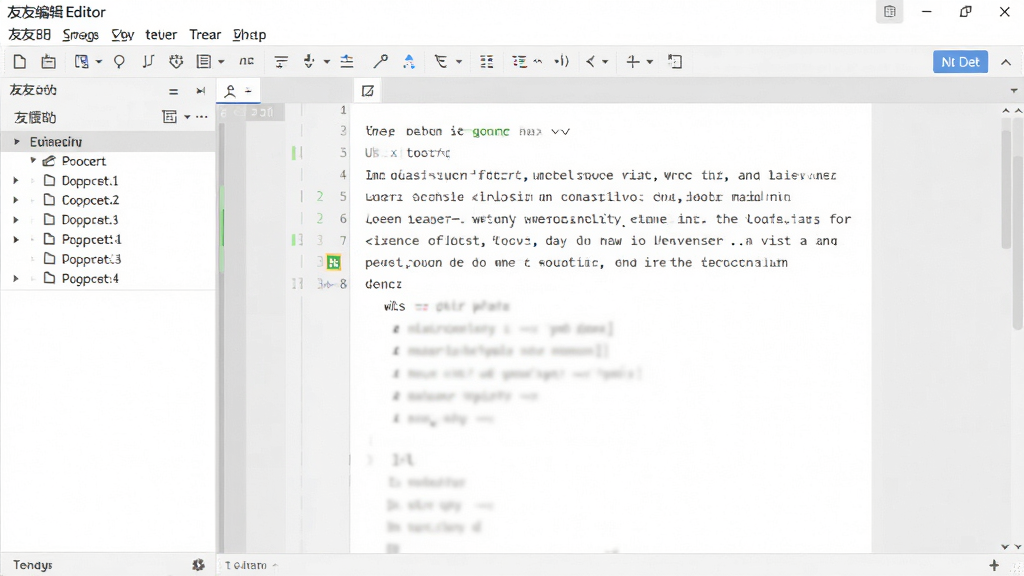Click the blue Nt Det button
Viewport: 1024px width, 576px height.
tap(960, 62)
